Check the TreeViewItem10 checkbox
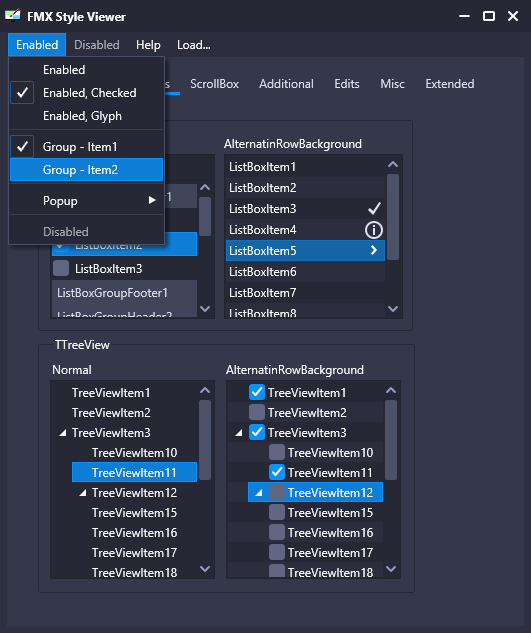This screenshot has height=633, width=531. click(x=277, y=452)
